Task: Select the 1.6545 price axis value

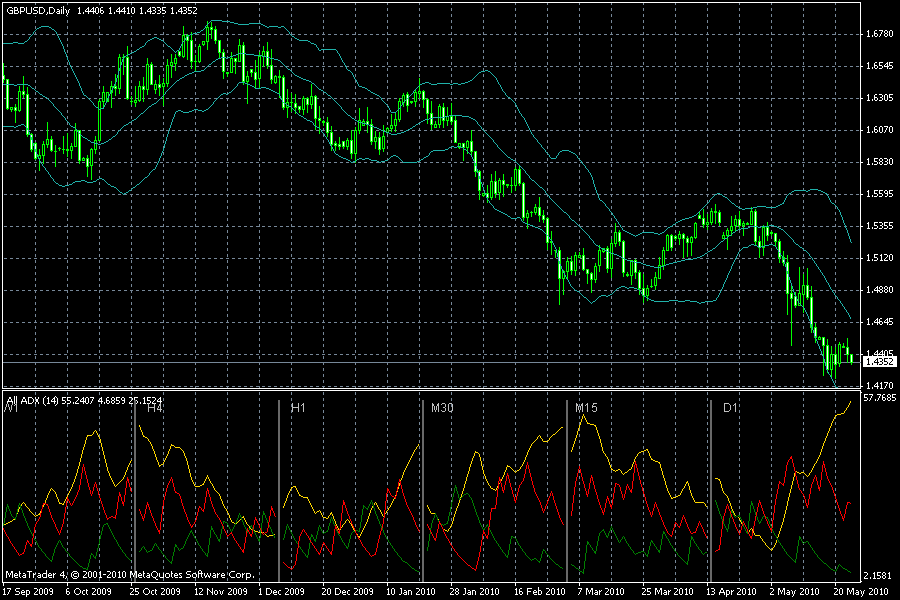Action: [x=879, y=66]
